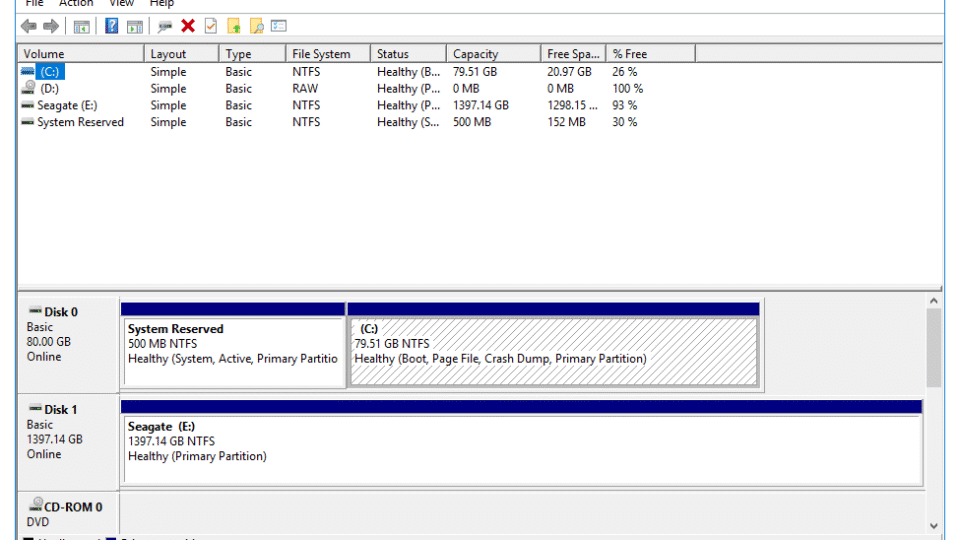The image size is (960, 540).
Task: Click the folder with green arrow icon
Action: click(234, 26)
